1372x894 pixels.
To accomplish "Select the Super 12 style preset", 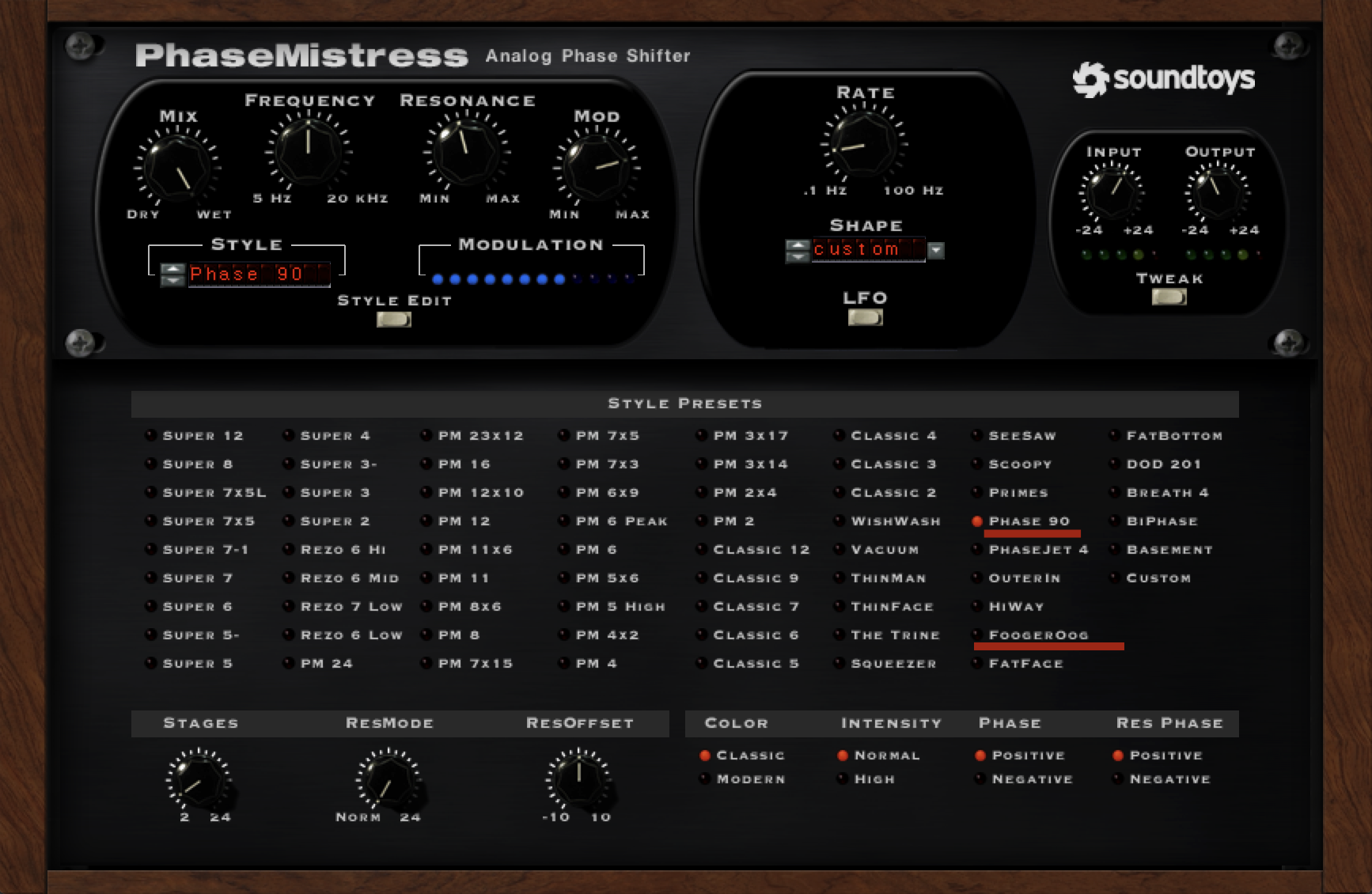I will [195, 436].
